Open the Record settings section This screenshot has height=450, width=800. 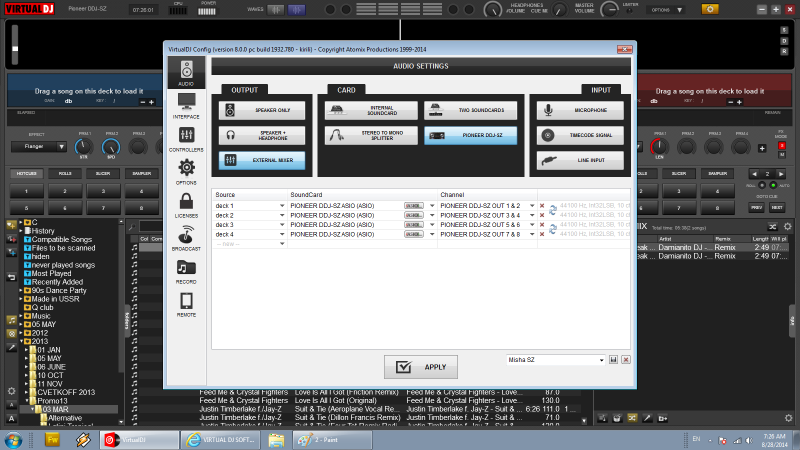186,271
